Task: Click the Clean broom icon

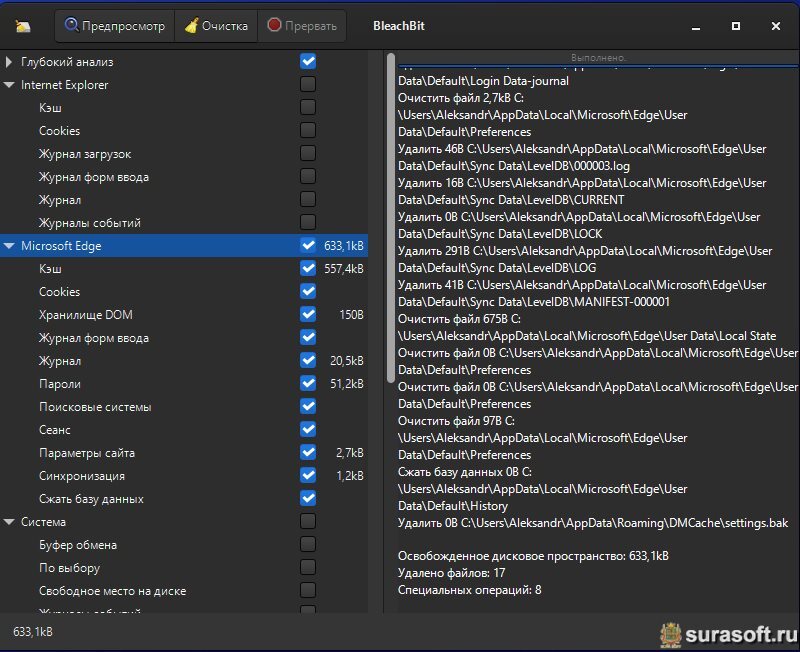Action: [192, 26]
